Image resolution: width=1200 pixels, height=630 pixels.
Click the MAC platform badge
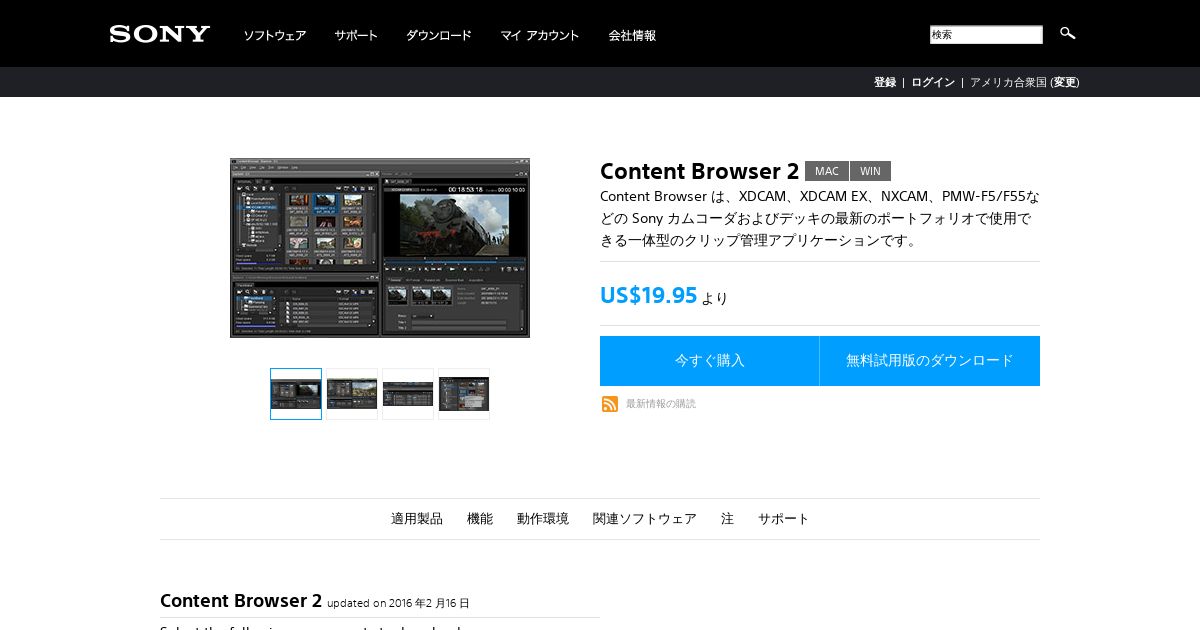[x=827, y=171]
